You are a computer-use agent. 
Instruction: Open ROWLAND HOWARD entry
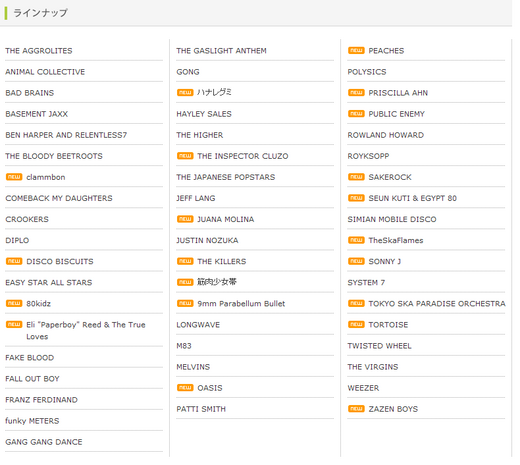(x=386, y=135)
